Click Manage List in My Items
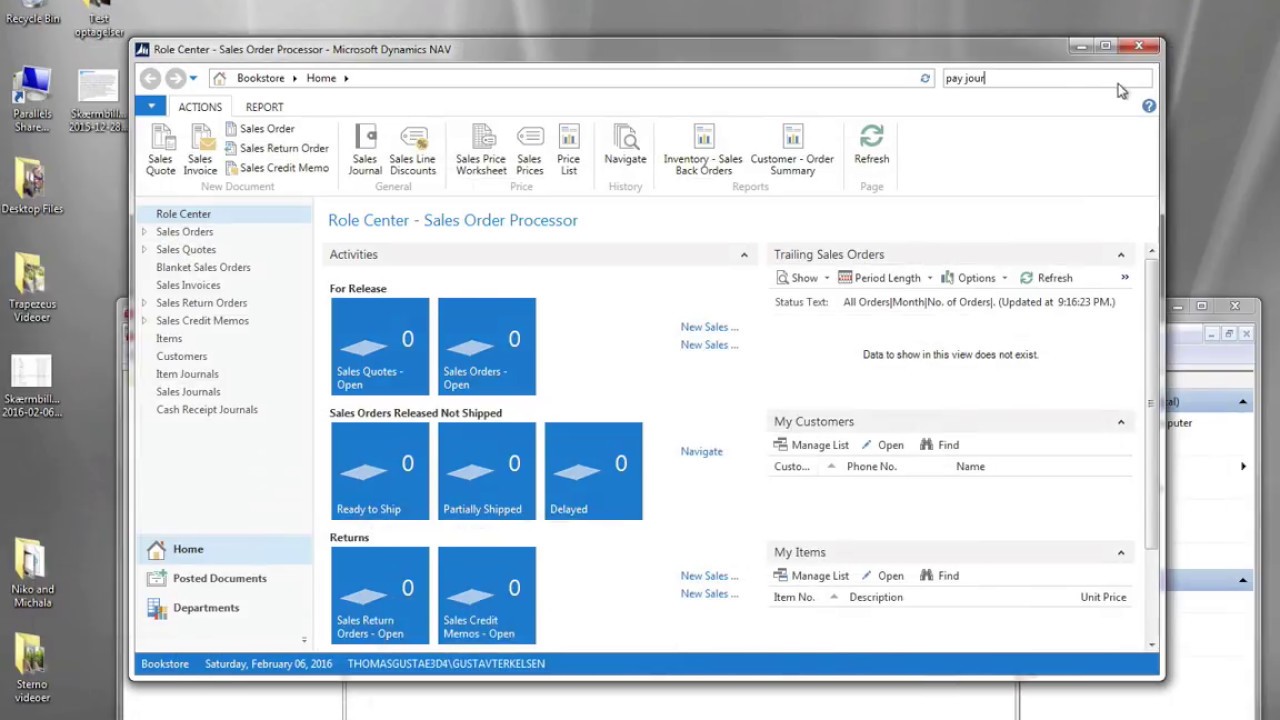The image size is (1280, 720). coord(811,576)
